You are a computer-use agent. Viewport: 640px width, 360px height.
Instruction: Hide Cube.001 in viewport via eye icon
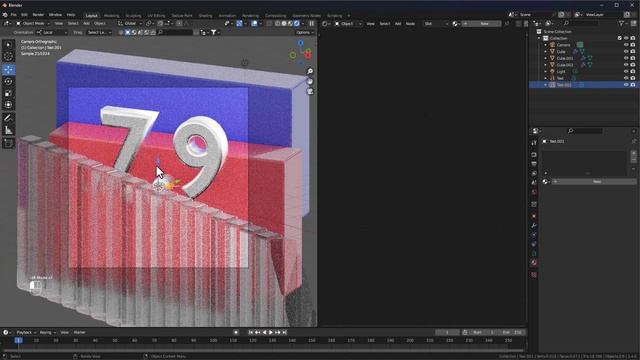click(626, 58)
